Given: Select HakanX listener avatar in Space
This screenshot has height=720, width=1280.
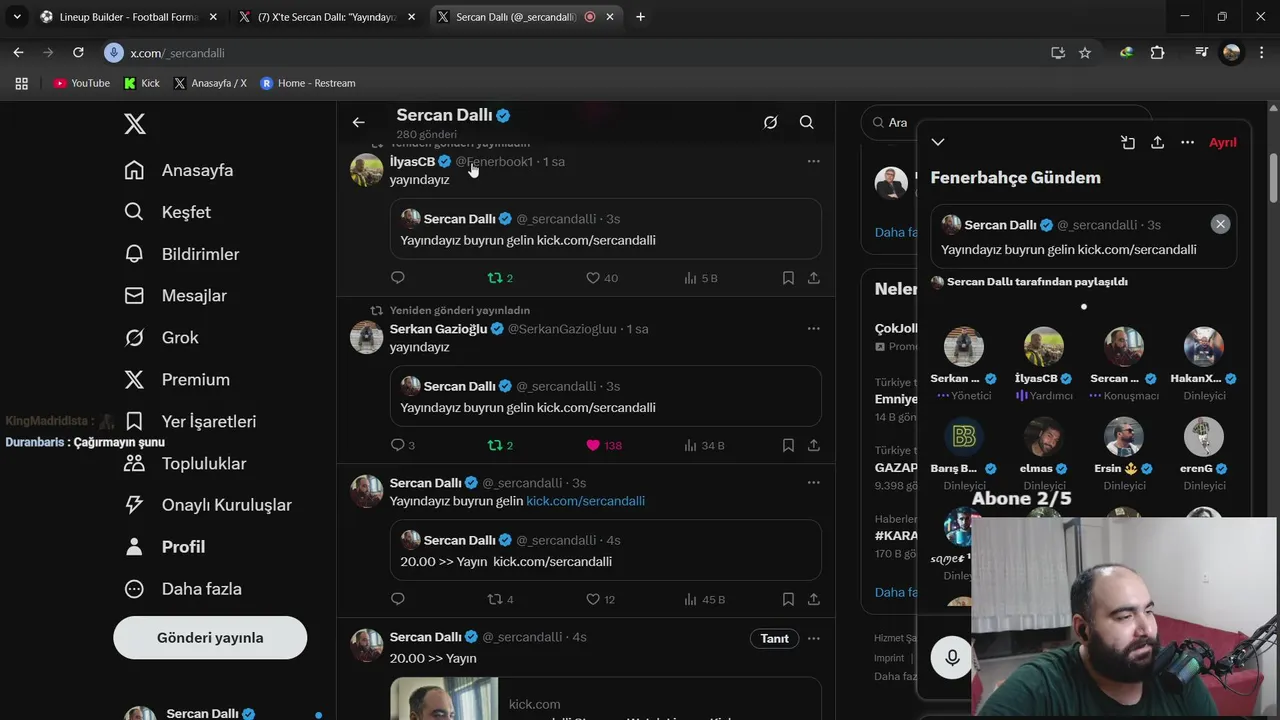Looking at the screenshot, I should coord(1204,347).
